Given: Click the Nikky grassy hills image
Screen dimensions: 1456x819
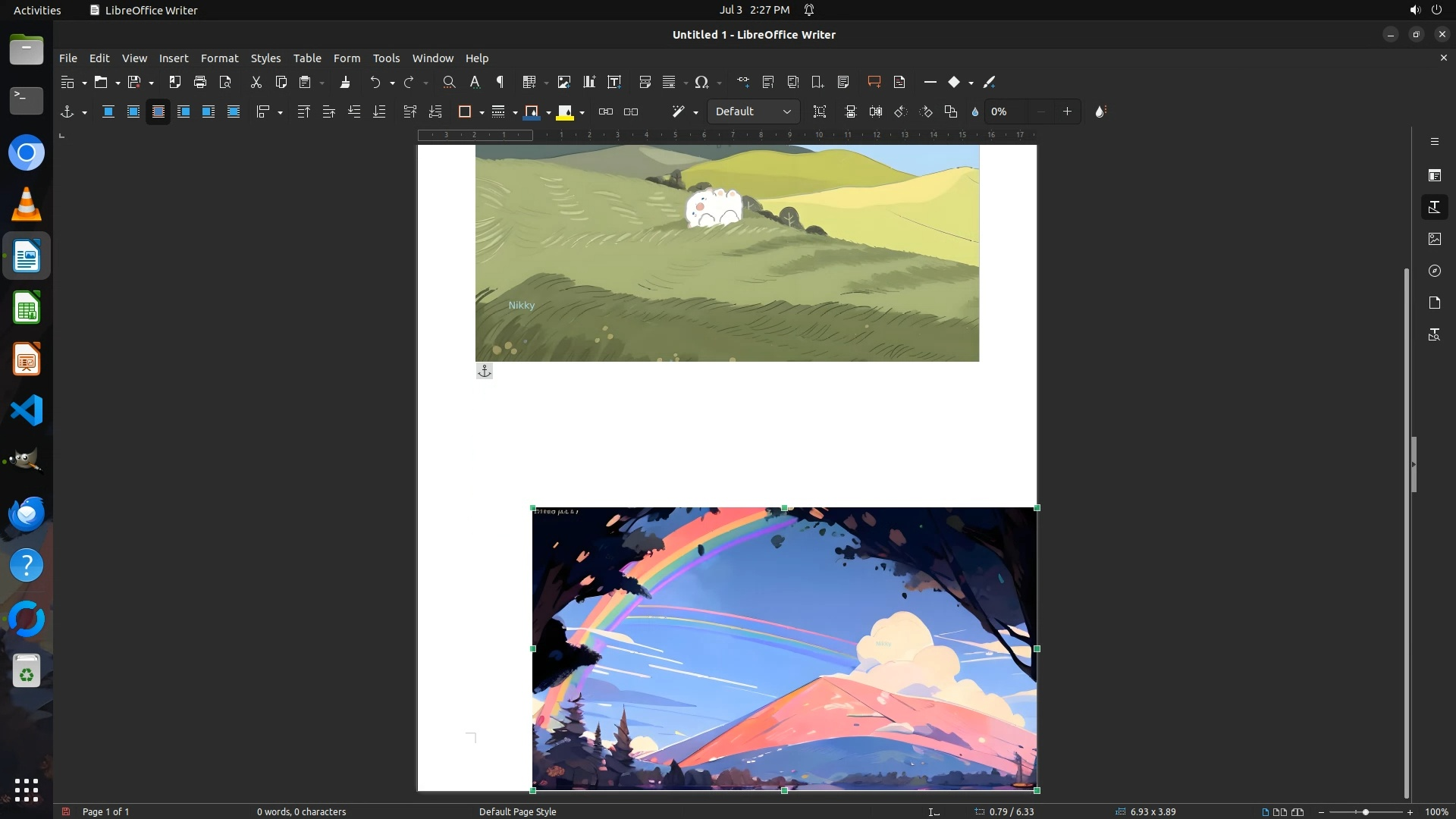Looking at the screenshot, I should 726,253.
